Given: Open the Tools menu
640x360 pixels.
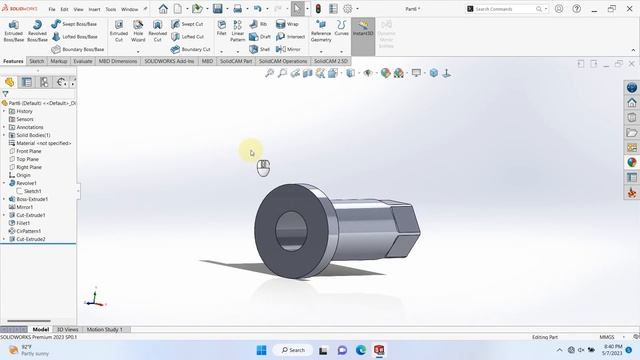Looking at the screenshot, I should (x=111, y=9).
